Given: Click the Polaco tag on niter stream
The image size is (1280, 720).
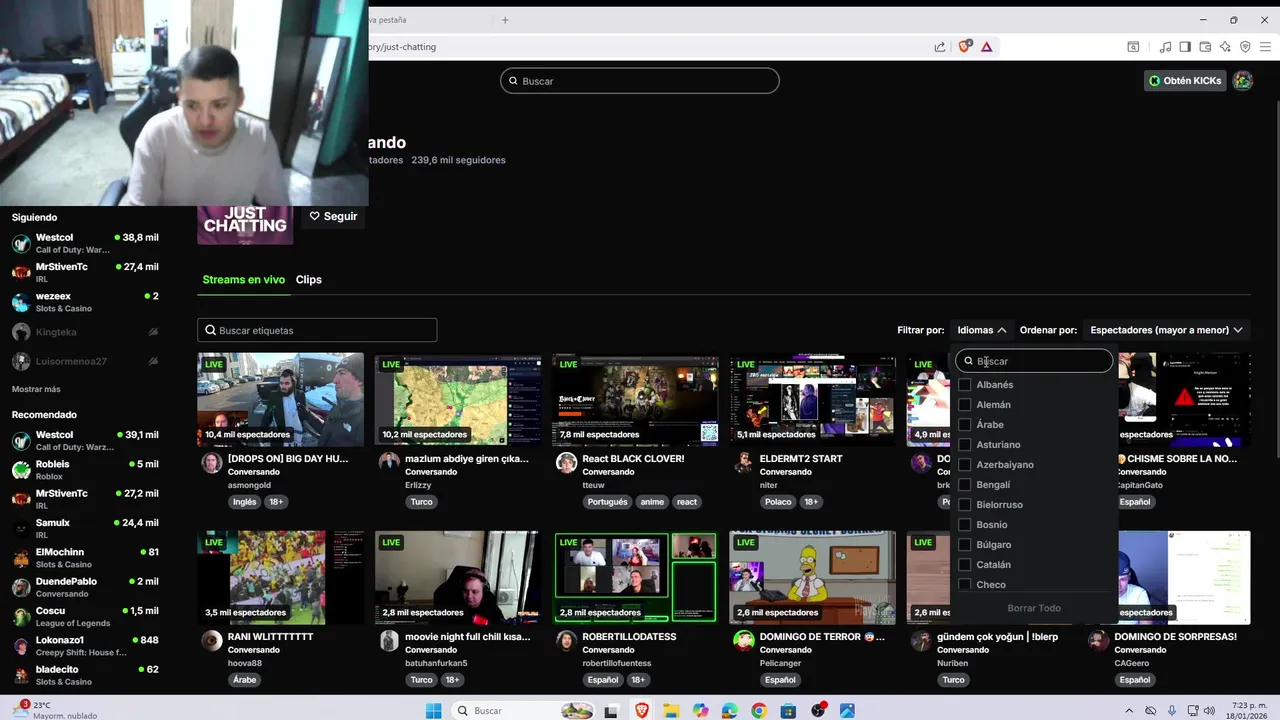Looking at the screenshot, I should [778, 502].
